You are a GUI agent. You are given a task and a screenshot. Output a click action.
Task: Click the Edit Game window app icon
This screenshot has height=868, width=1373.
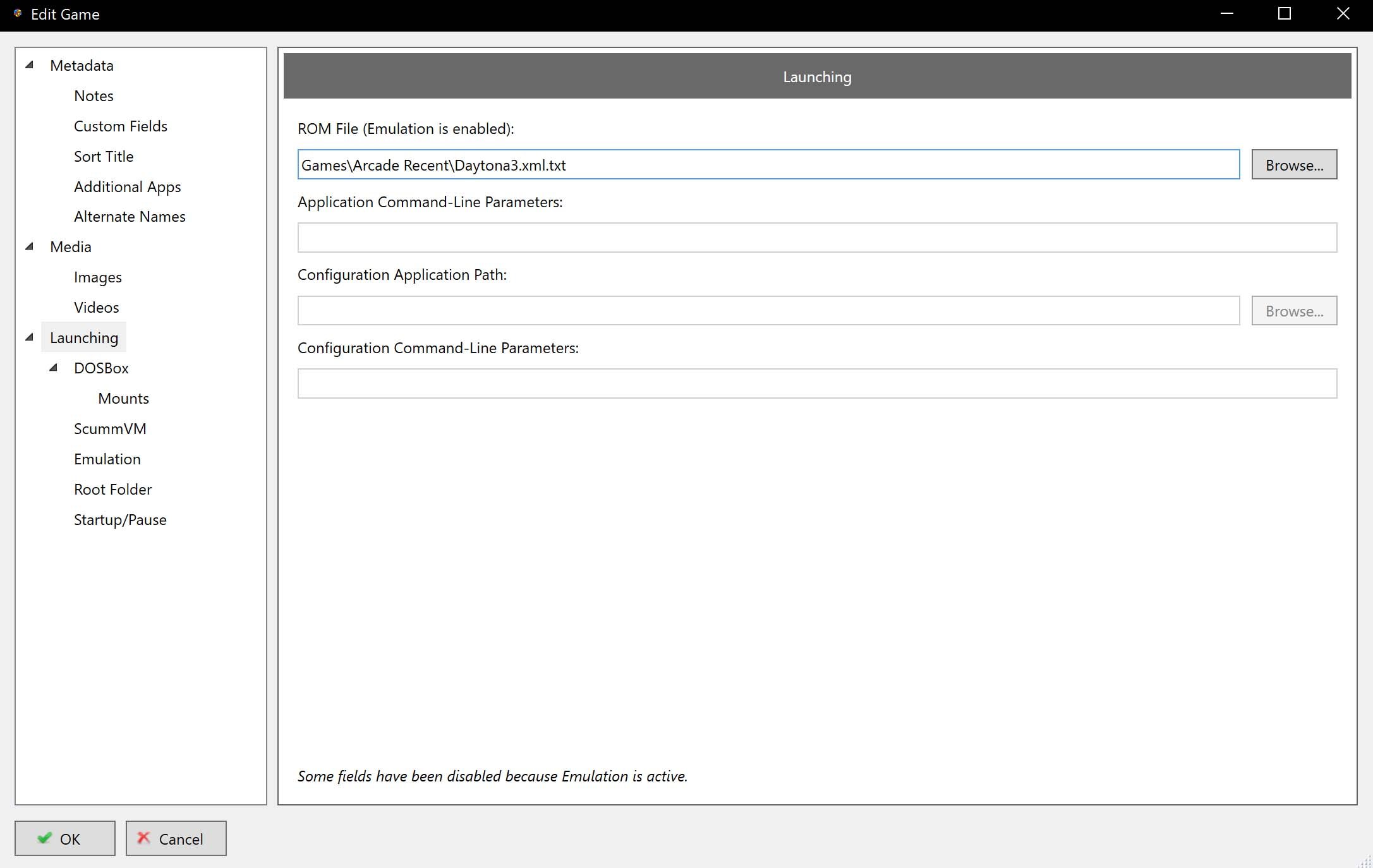pos(18,14)
